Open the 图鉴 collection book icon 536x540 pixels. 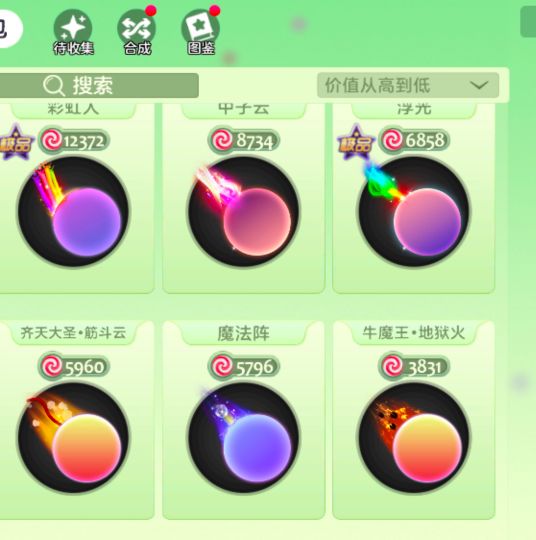tap(201, 32)
